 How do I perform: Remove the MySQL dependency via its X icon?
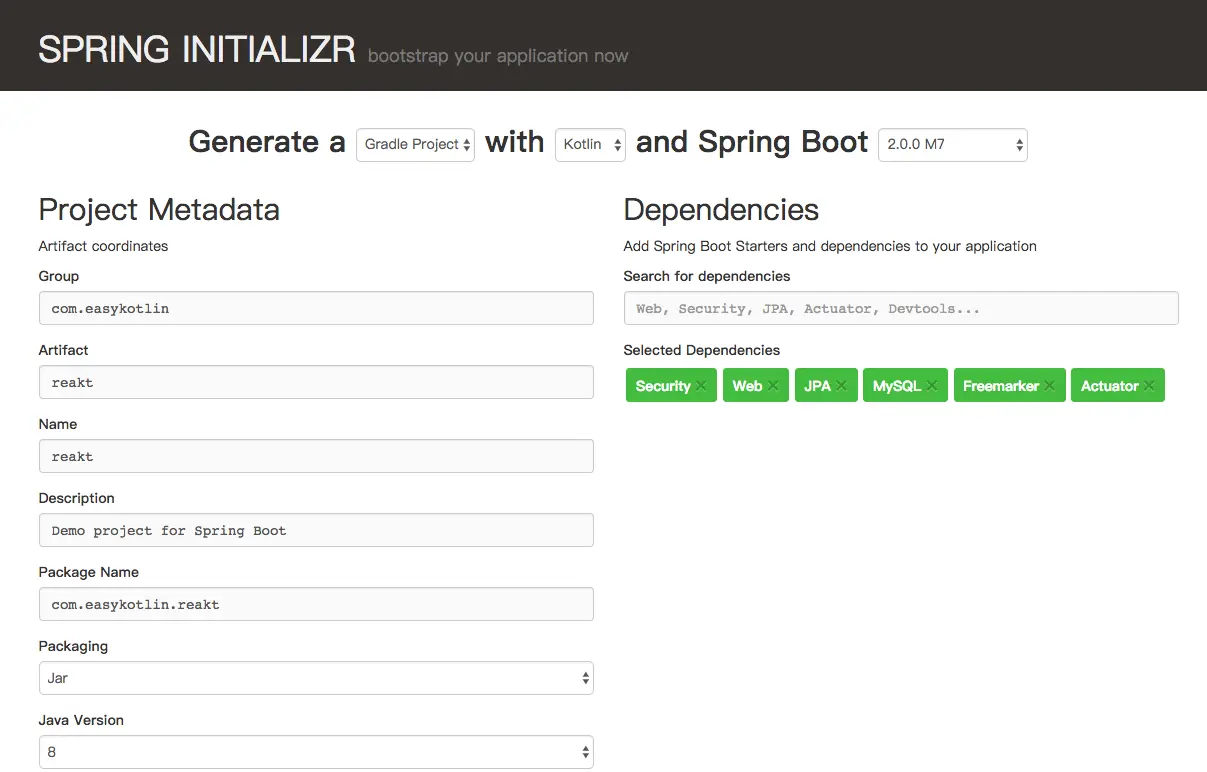tap(932, 386)
